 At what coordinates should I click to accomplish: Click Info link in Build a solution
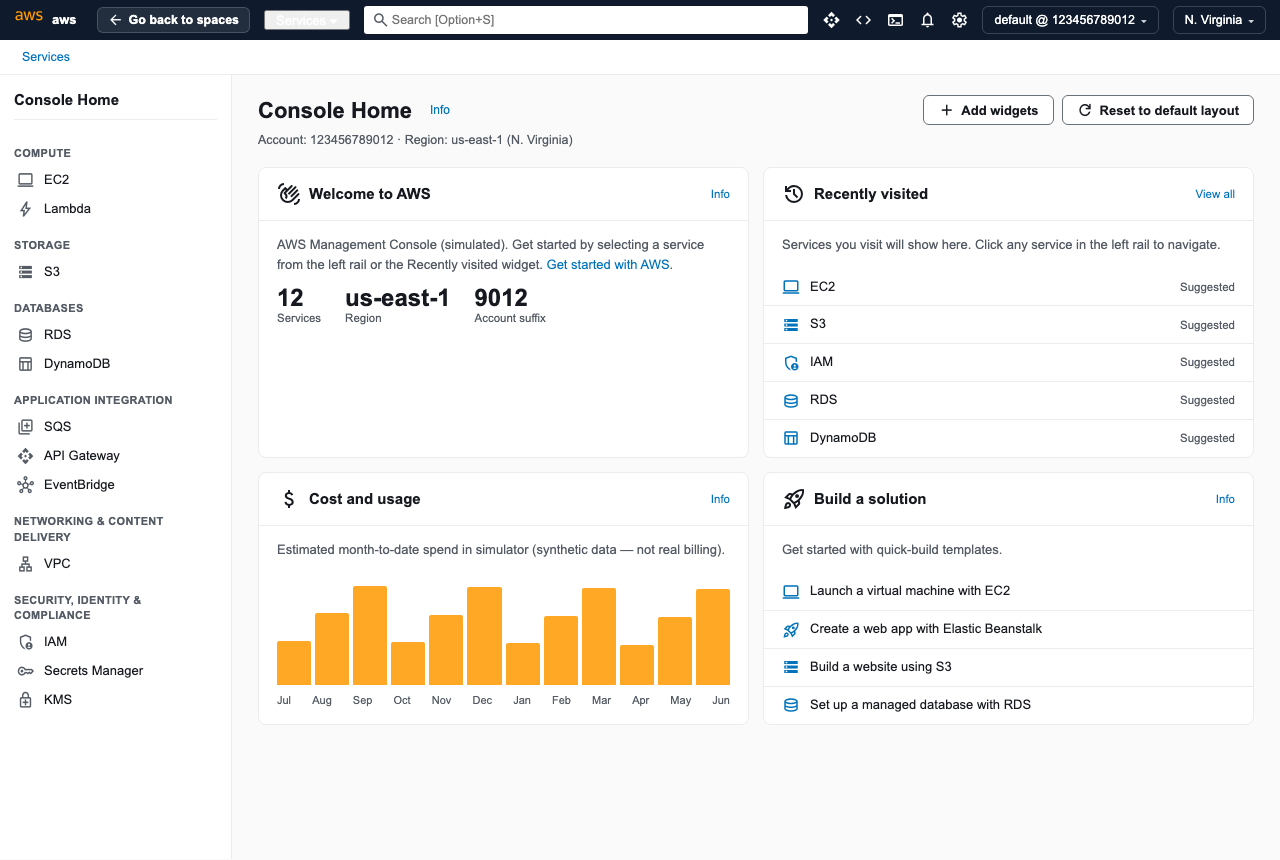pyautogui.click(x=1225, y=499)
